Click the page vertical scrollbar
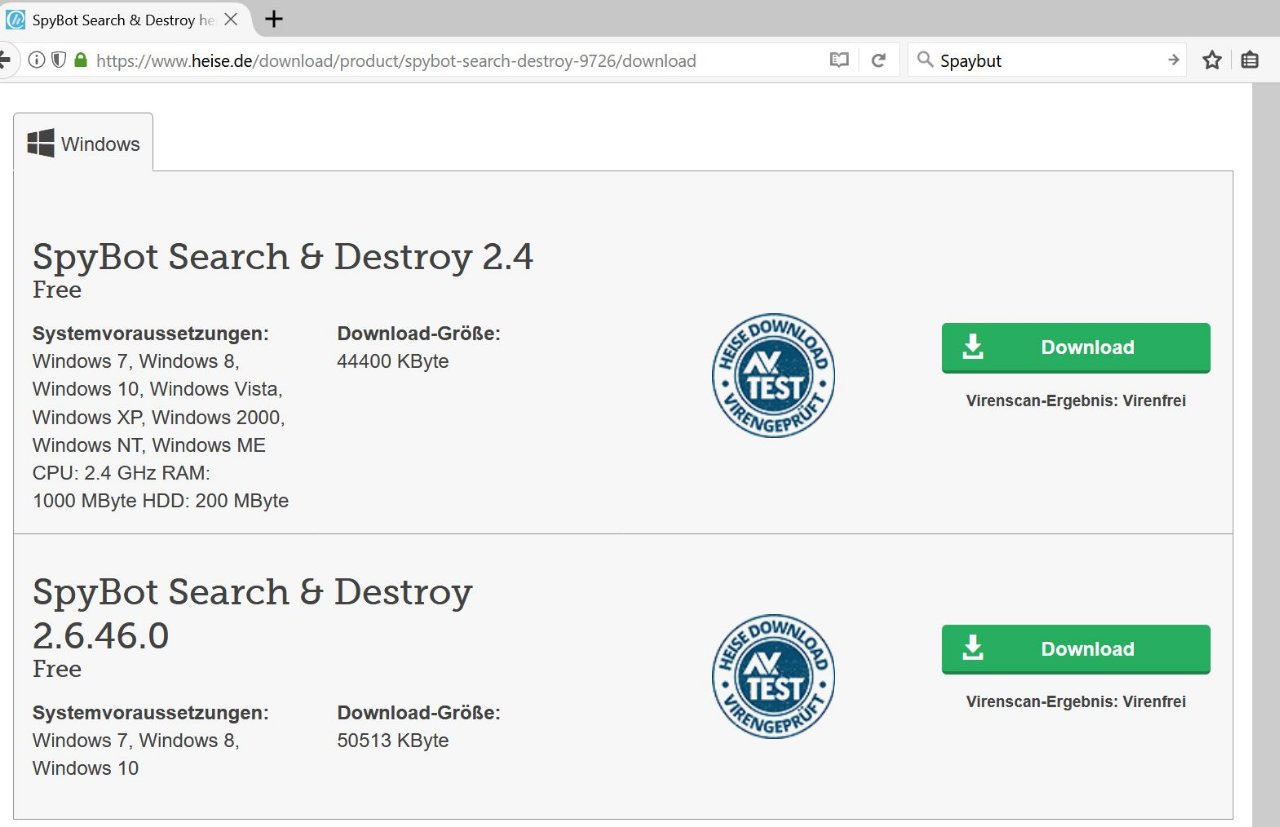The width and height of the screenshot is (1280, 827). (1266, 455)
